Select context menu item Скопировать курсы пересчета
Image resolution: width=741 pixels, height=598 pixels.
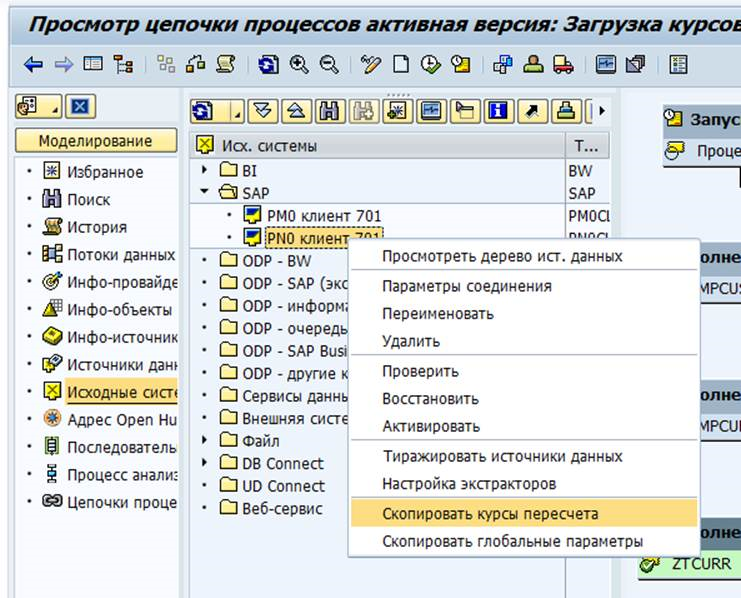click(524, 514)
